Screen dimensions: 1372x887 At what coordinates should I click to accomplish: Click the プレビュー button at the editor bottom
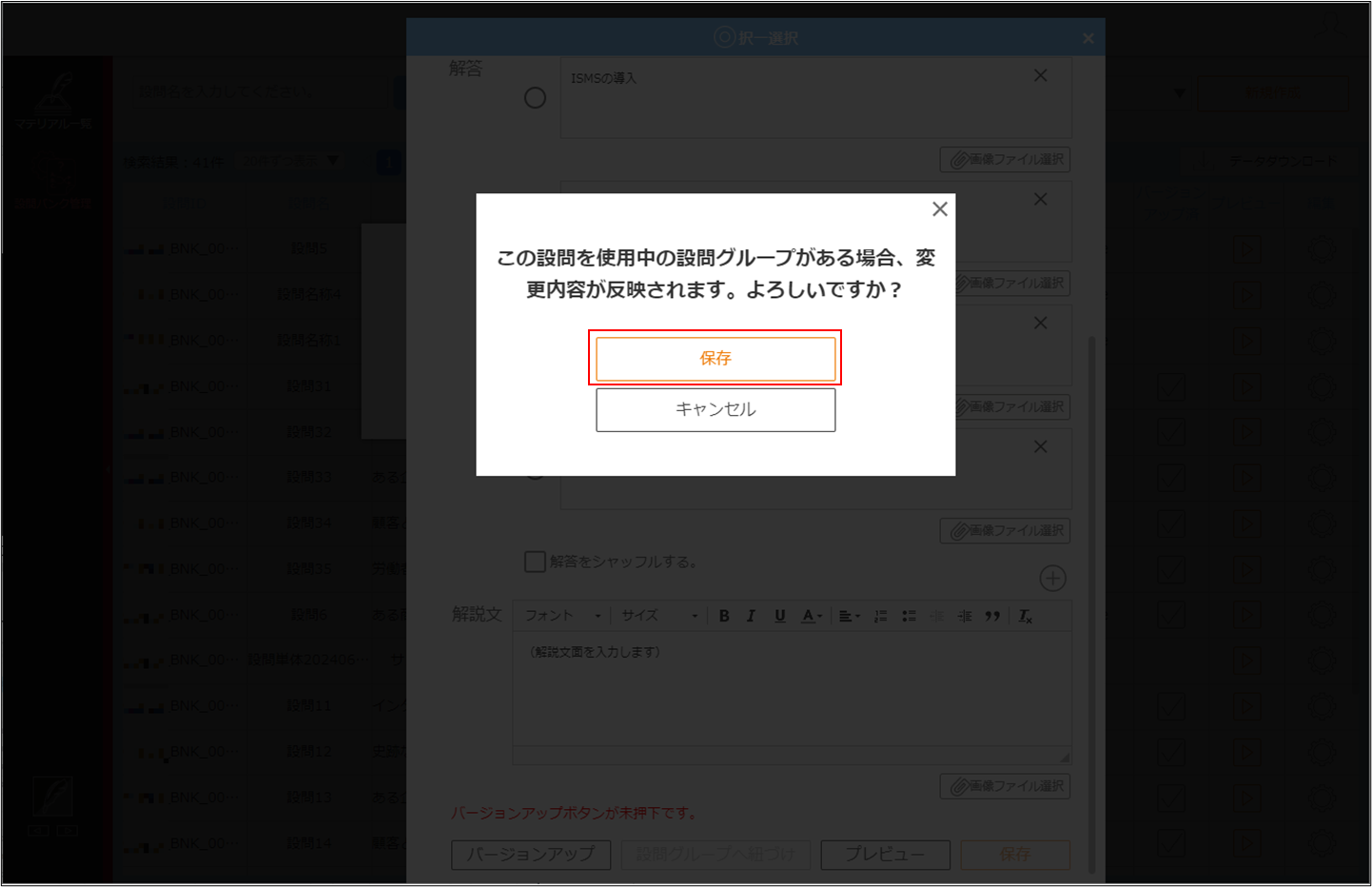click(x=886, y=855)
